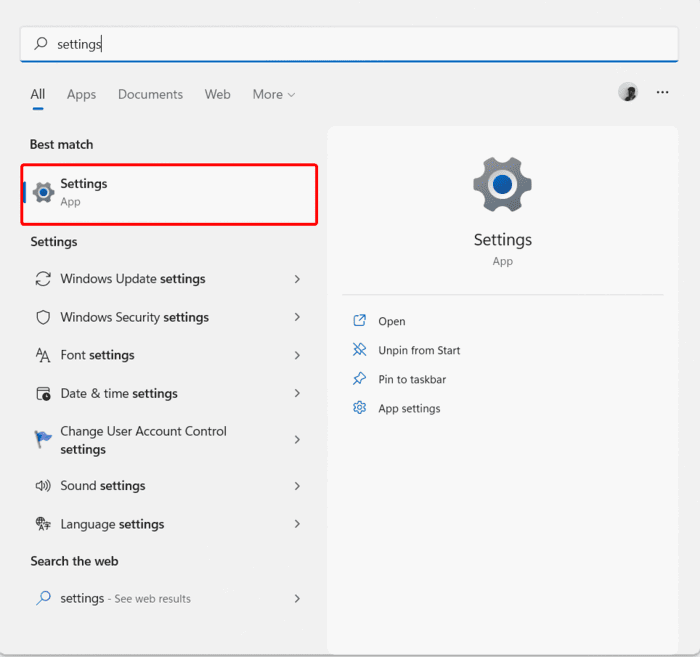Click the Font settings AA icon
Image resolution: width=700 pixels, height=657 pixels.
click(x=43, y=355)
